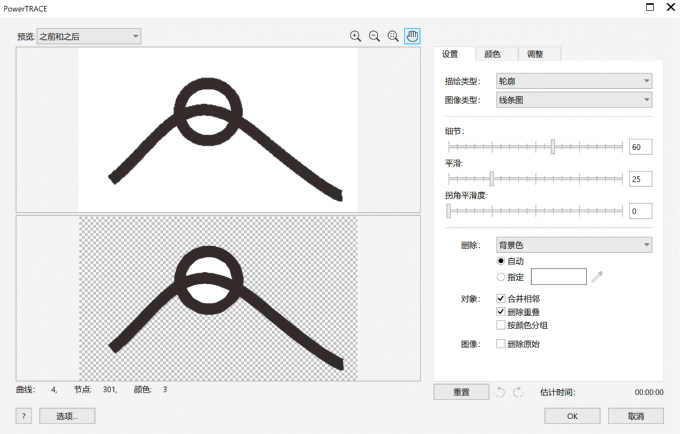The width and height of the screenshot is (680, 434).
Task: Click the redo arrow icon
Action: (x=518, y=392)
